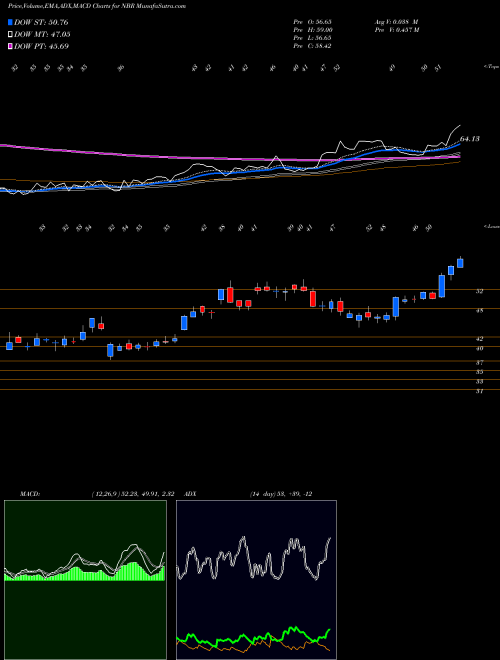Click the ADX panel label
The width and height of the screenshot is (500, 660).
[191, 494]
